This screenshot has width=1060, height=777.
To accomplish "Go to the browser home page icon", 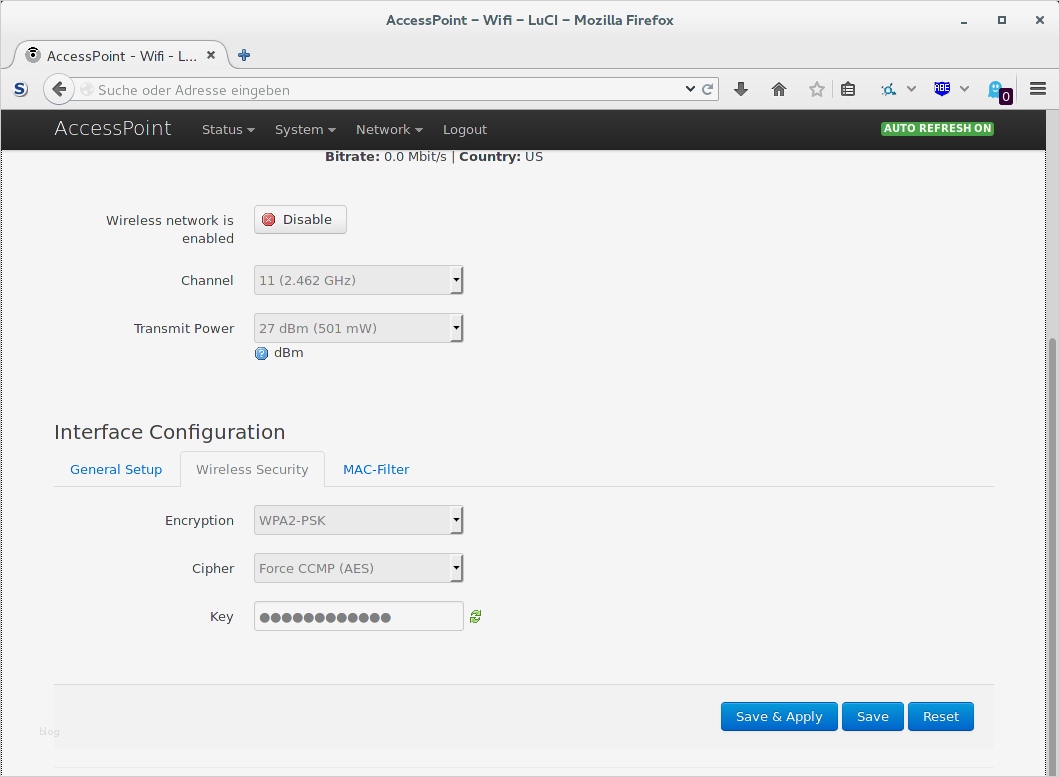I will (779, 89).
